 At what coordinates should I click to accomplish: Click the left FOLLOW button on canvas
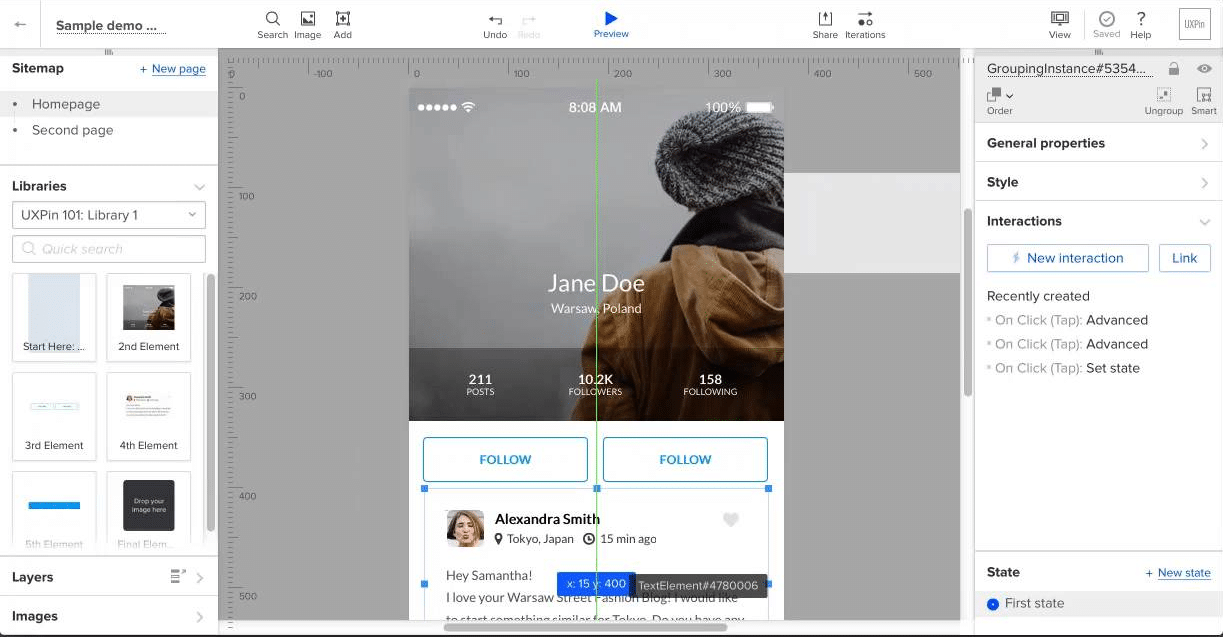[x=505, y=460]
